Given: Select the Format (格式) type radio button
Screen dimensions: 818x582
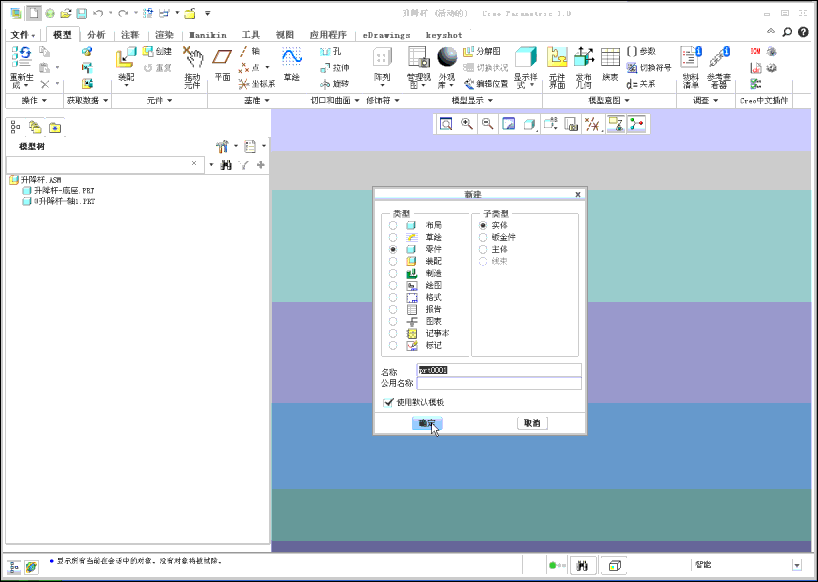Looking at the screenshot, I should click(393, 297).
